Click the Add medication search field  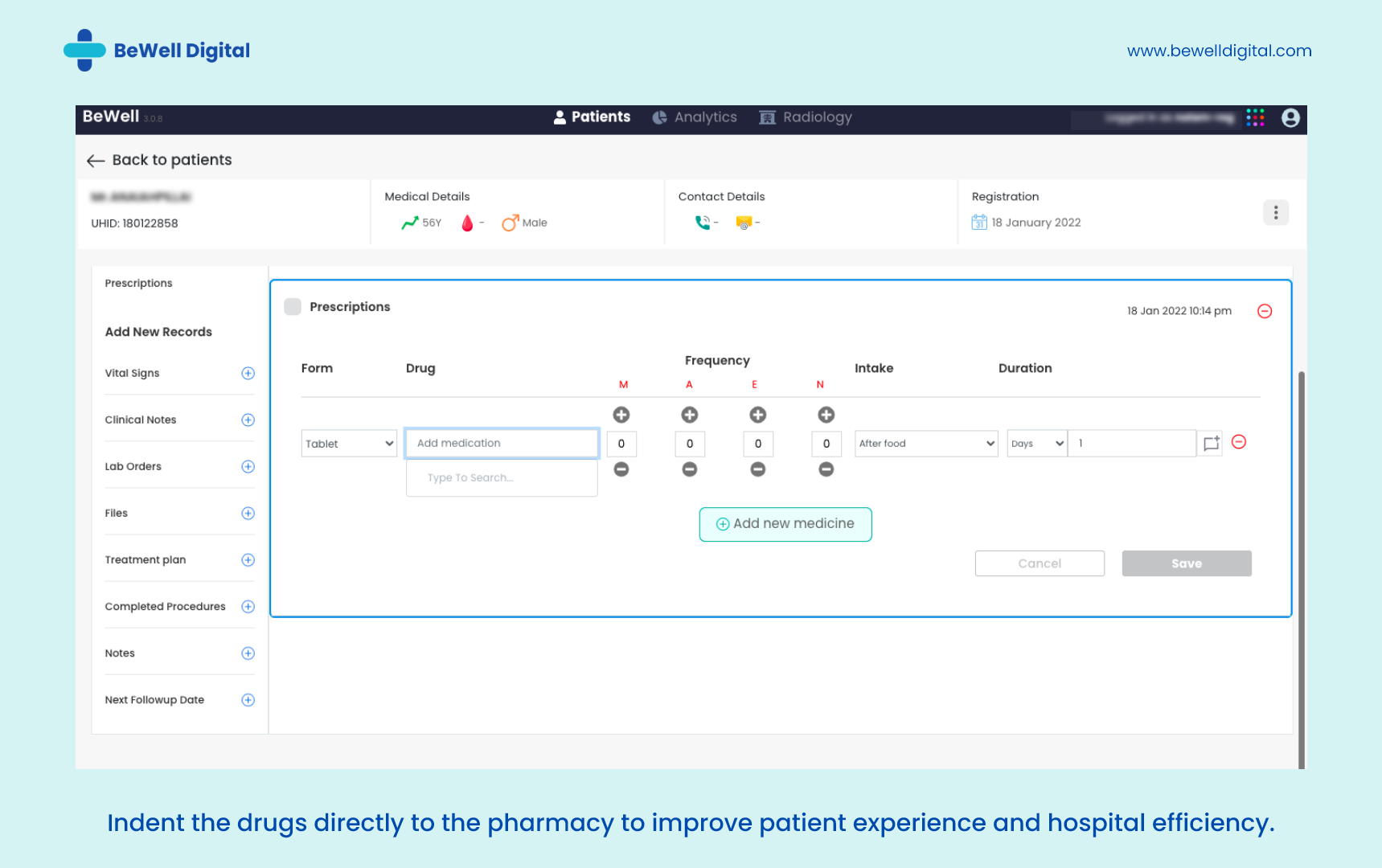[x=501, y=443]
